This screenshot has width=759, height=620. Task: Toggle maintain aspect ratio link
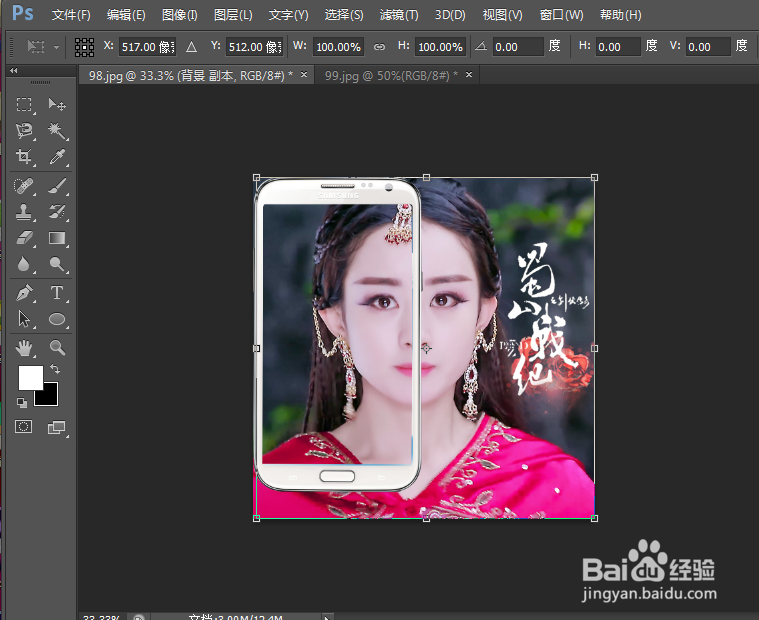coord(380,47)
